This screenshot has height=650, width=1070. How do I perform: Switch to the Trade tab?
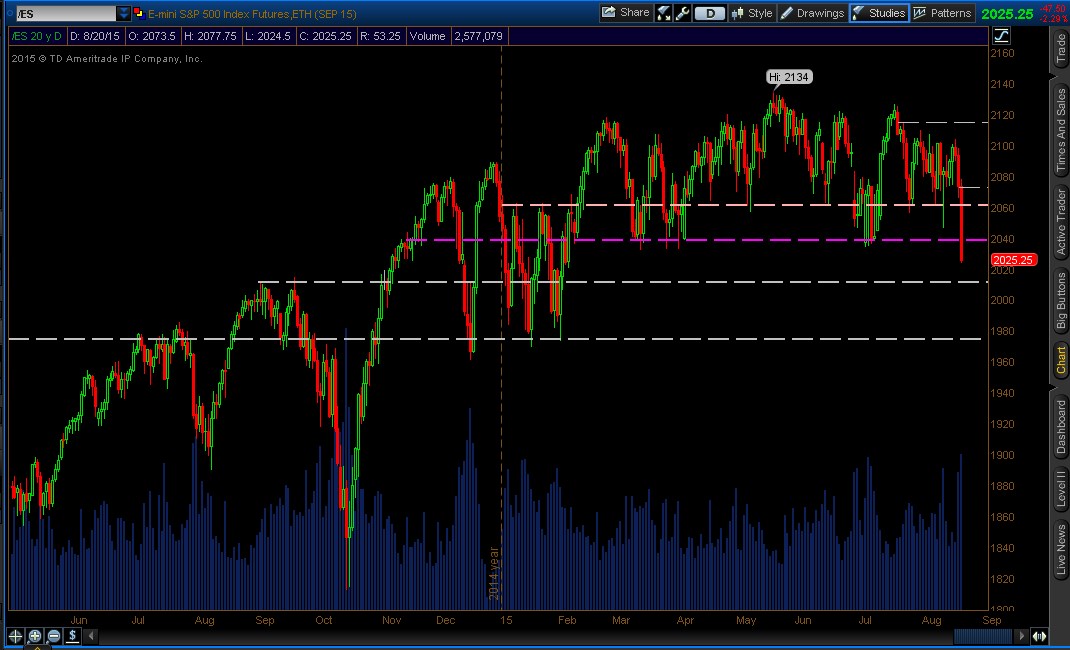click(x=1060, y=48)
